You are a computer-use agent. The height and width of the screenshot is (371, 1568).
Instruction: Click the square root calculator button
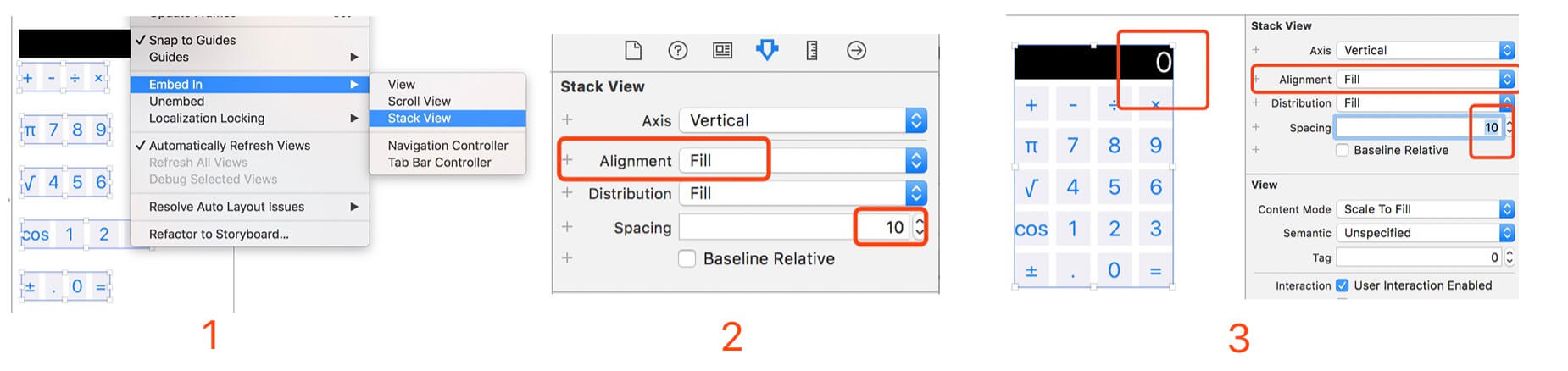coord(1031,188)
